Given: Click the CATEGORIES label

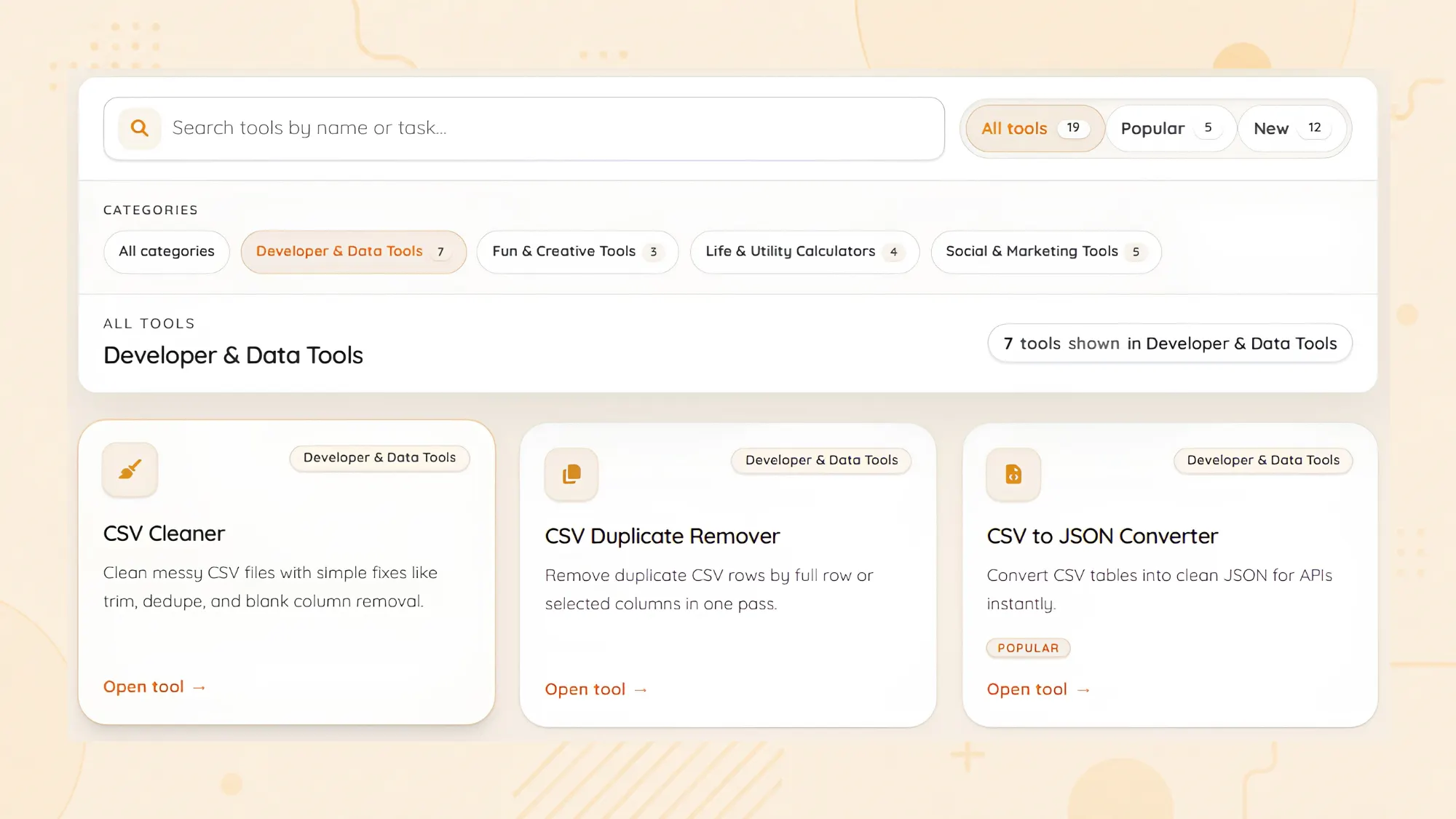Looking at the screenshot, I should pyautogui.click(x=151, y=210).
